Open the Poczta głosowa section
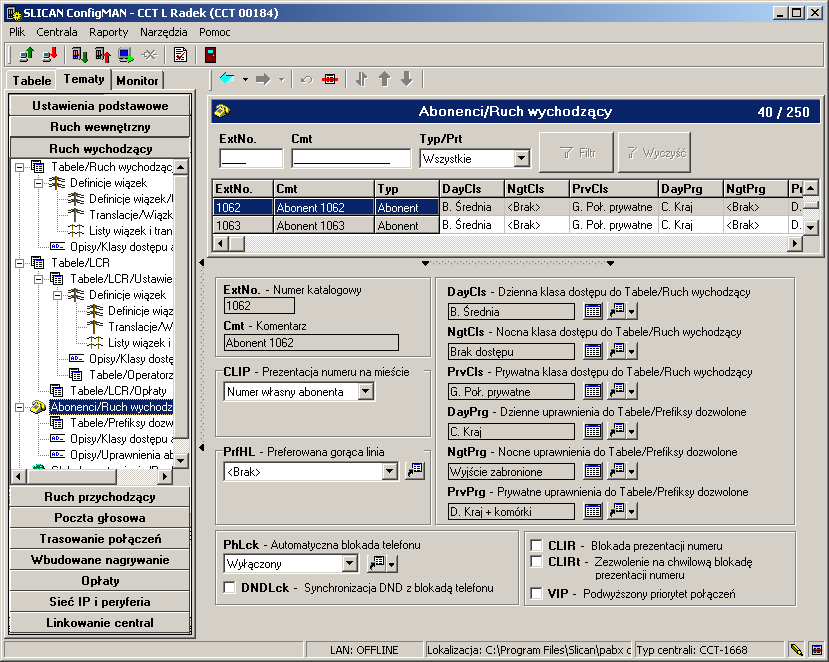The image size is (829, 662). click(x=100, y=518)
